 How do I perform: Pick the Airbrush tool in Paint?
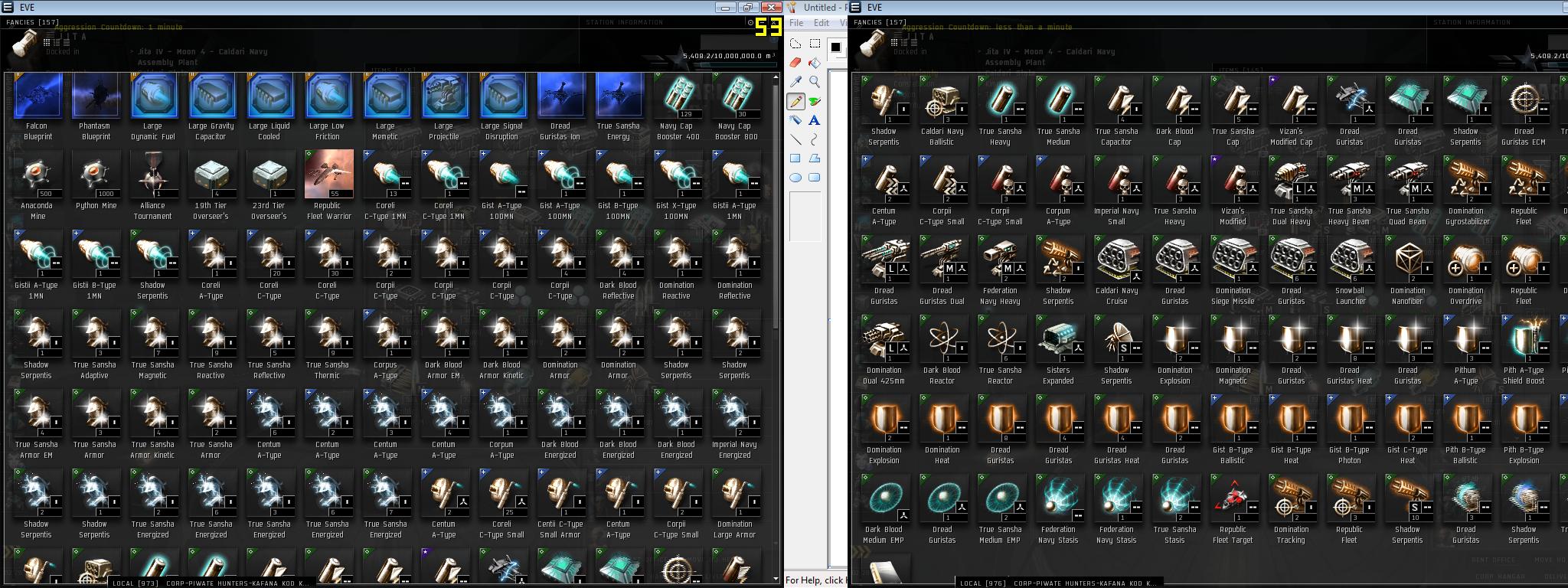coord(795,120)
